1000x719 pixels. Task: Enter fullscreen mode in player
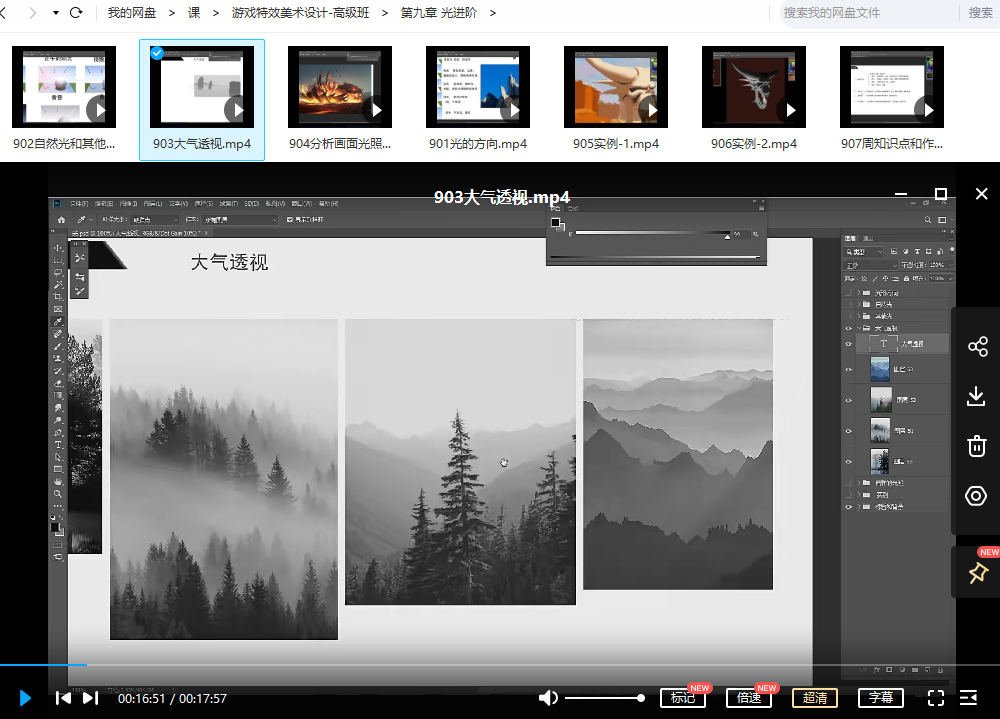[936, 698]
